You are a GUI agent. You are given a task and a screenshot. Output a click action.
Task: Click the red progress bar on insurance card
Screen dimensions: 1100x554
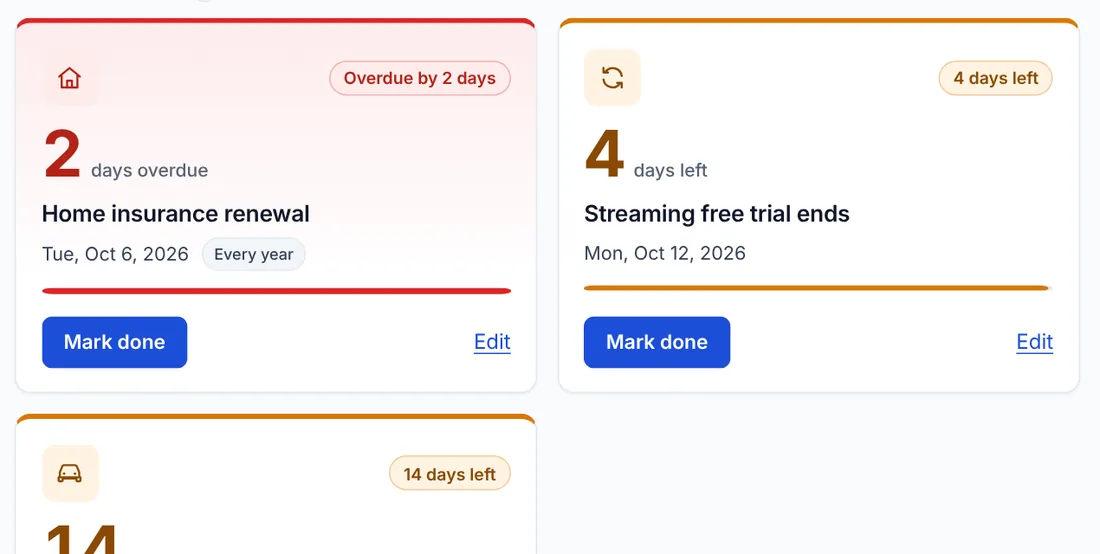276,290
